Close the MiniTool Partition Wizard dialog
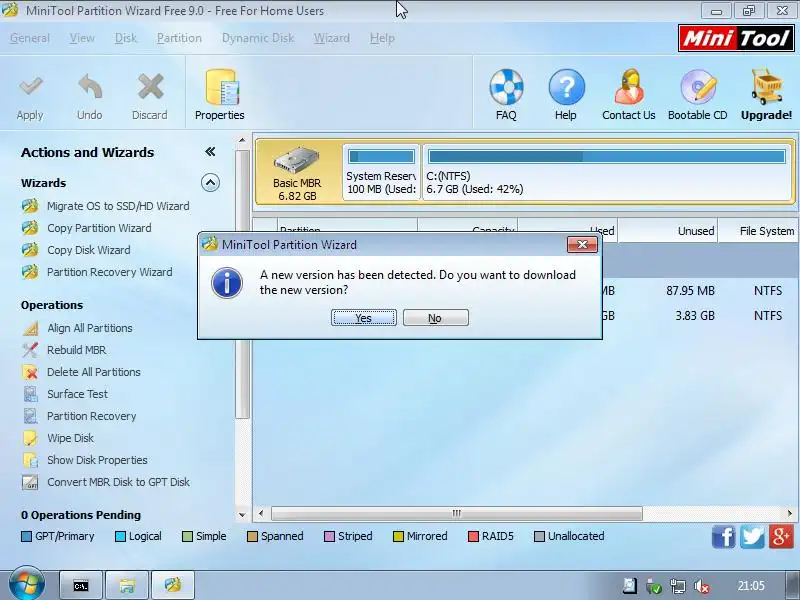Screen dimensions: 800x600 582,244
